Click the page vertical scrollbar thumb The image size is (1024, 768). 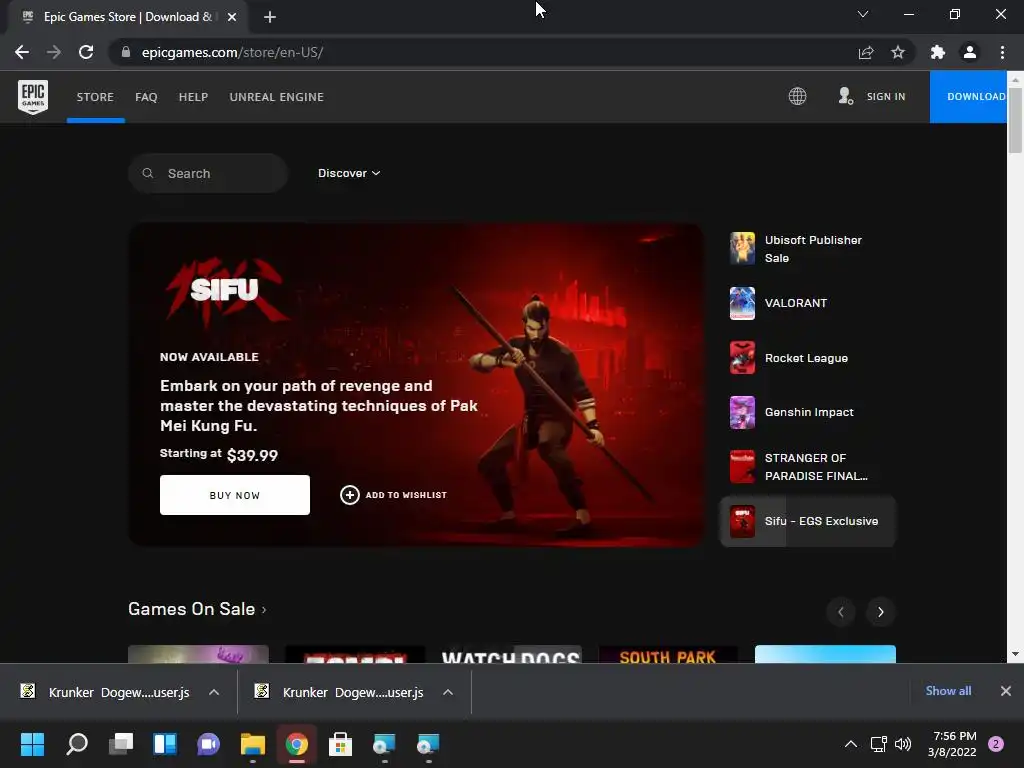coord(1015,121)
